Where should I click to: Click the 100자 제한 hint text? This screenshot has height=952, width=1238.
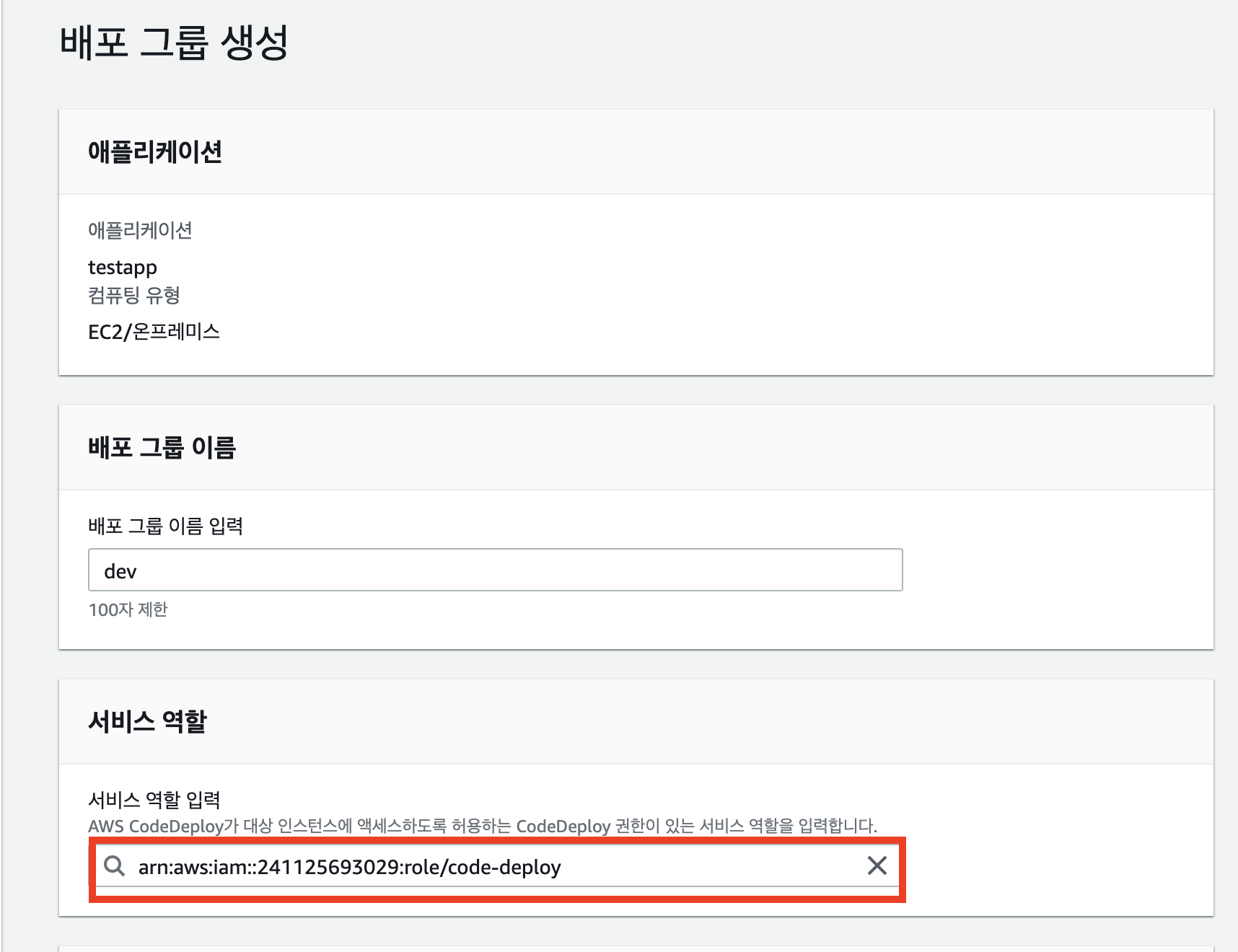coord(128,609)
